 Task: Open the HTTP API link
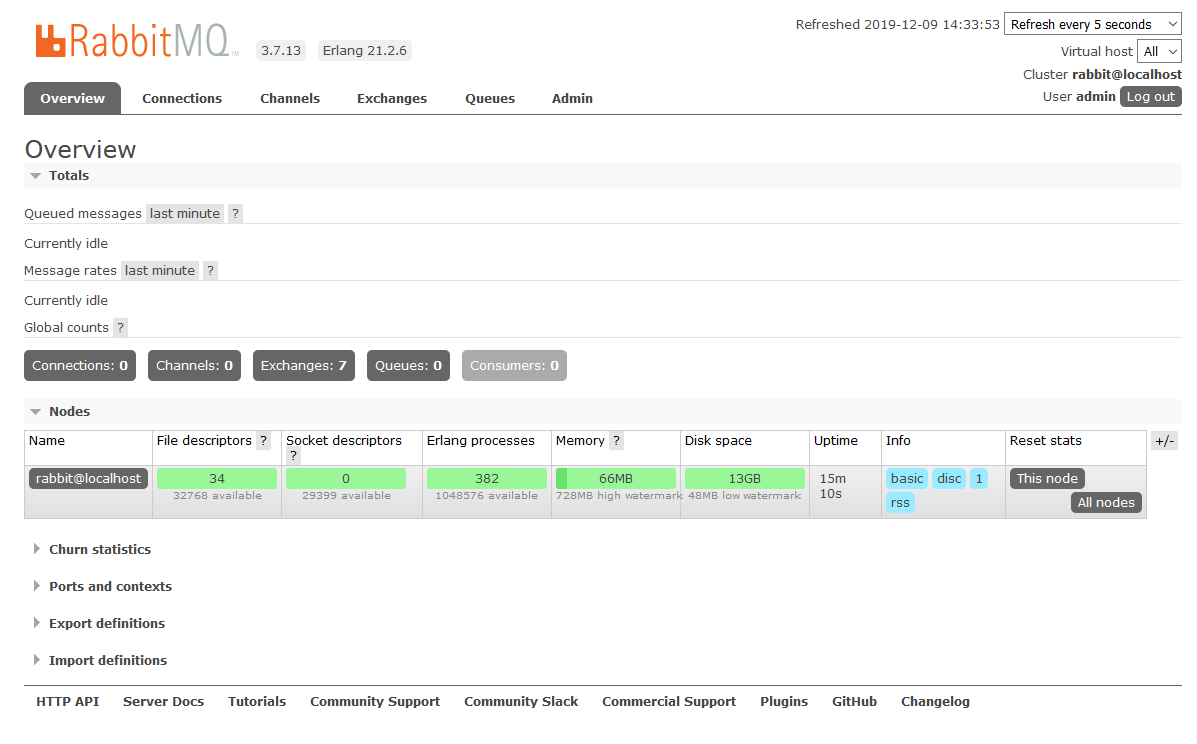click(x=67, y=702)
